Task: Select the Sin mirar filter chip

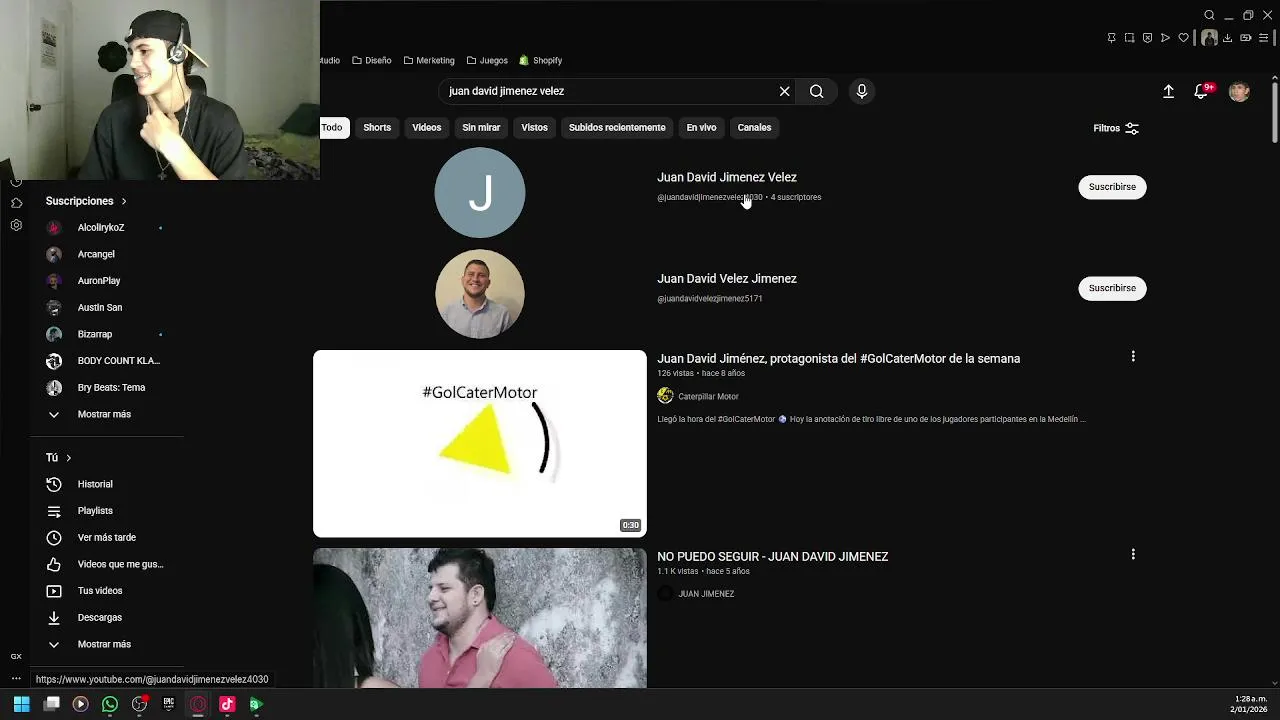Action: click(481, 128)
